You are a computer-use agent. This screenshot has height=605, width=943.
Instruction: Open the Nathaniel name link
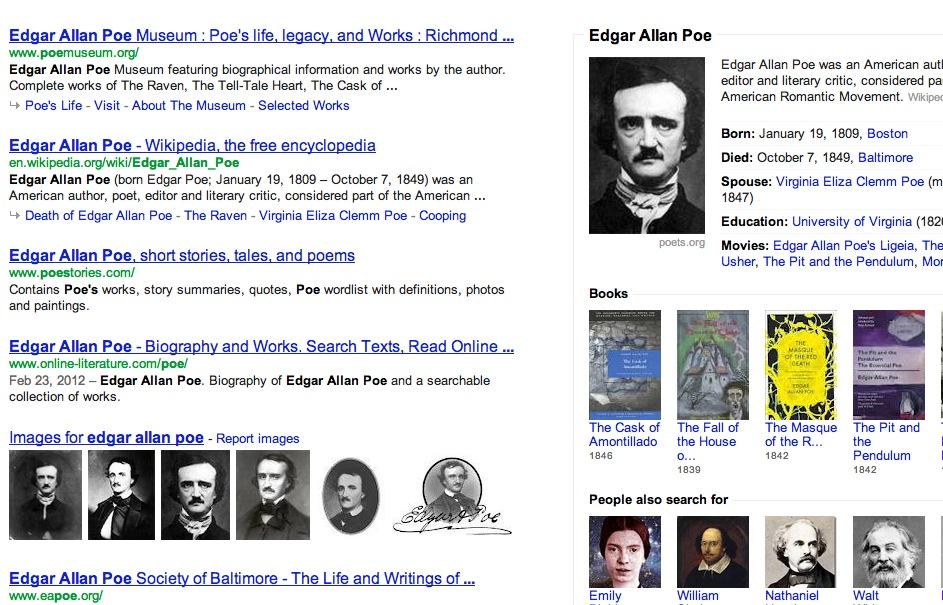[791, 597]
